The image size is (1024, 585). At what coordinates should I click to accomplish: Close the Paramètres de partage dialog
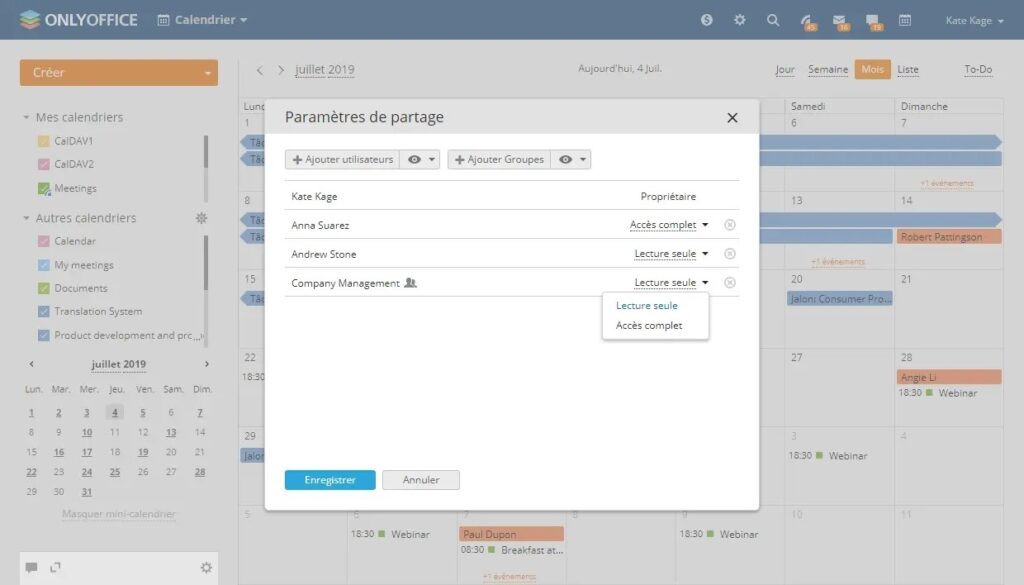point(732,118)
